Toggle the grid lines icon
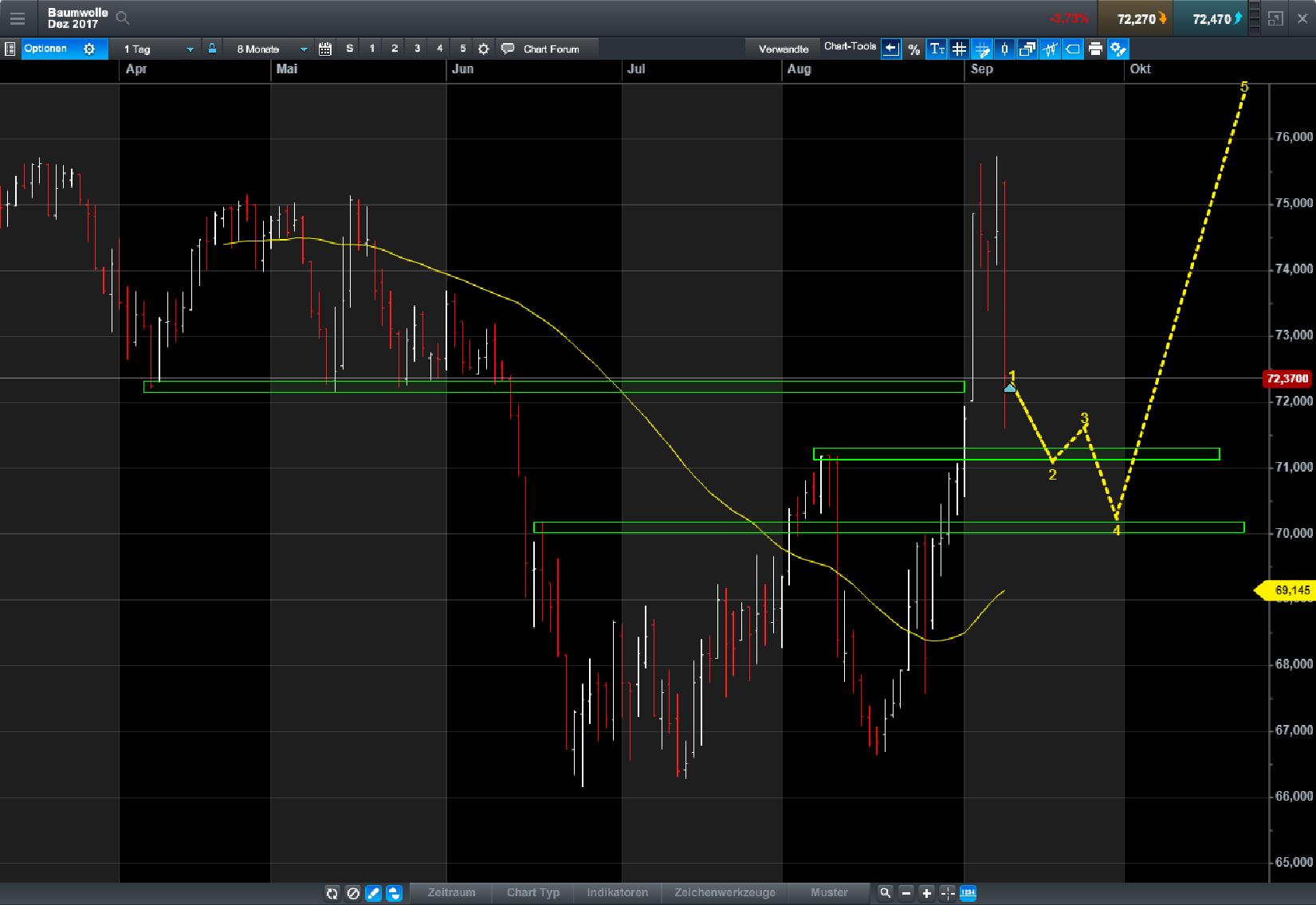 coord(958,49)
